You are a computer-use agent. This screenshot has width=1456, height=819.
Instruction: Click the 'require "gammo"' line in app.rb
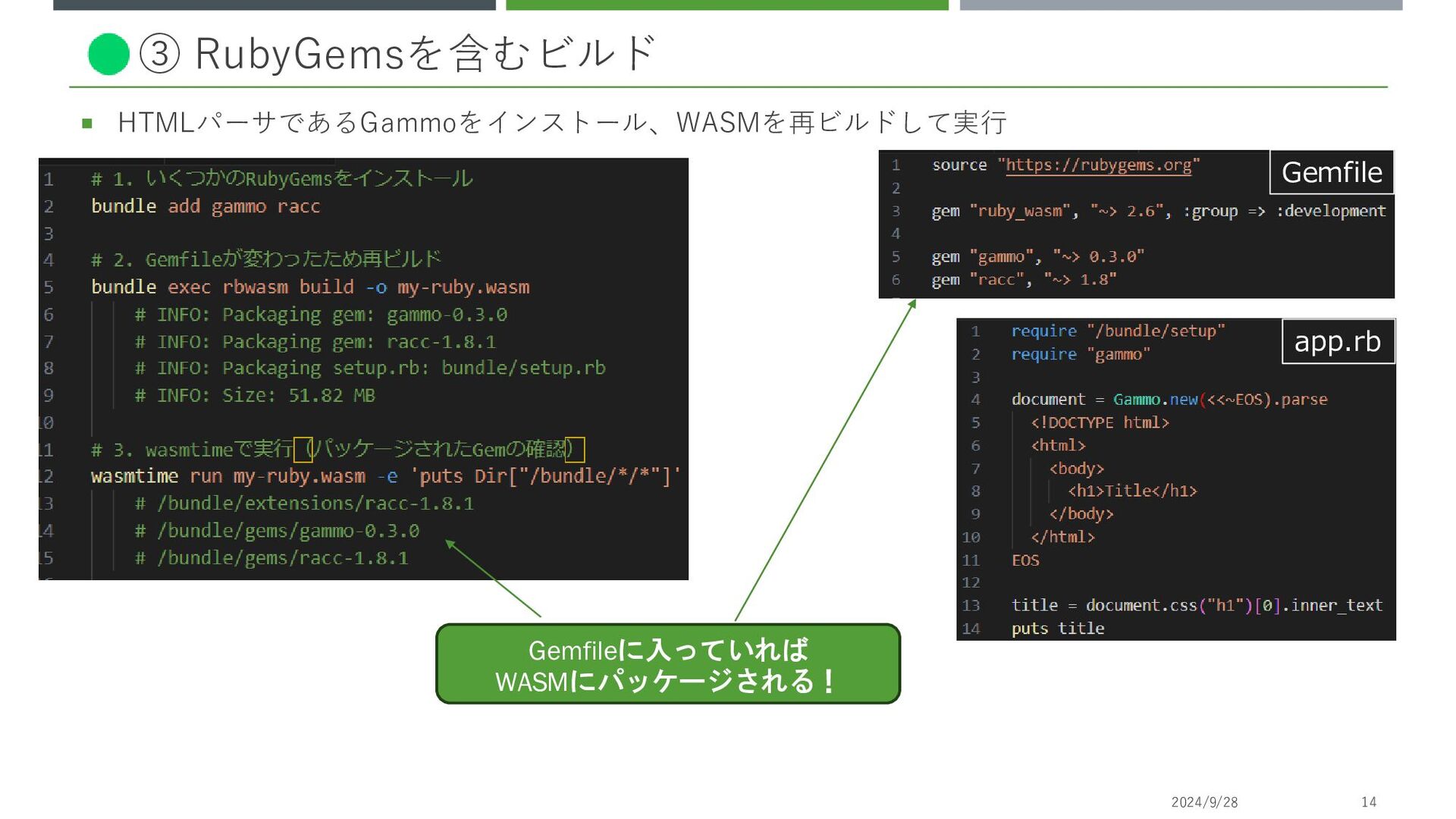point(1080,354)
